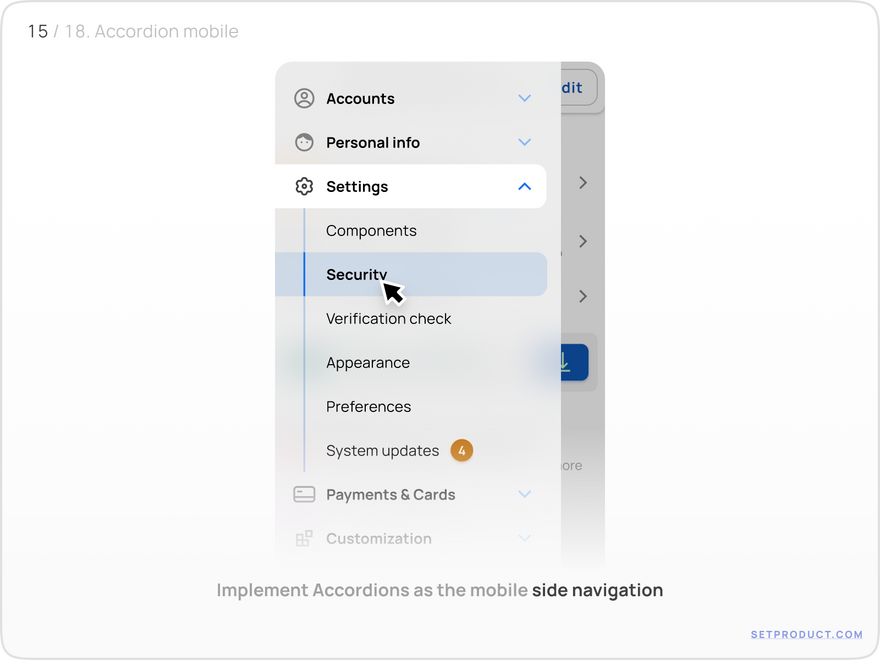
Task: Select the Appearance submenu item
Action: pos(368,363)
